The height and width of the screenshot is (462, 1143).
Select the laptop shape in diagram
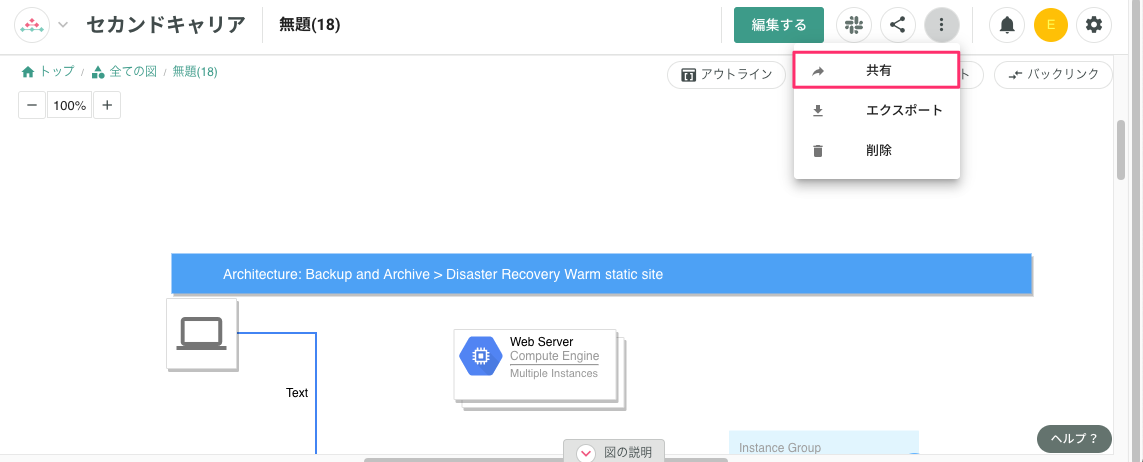coord(202,334)
